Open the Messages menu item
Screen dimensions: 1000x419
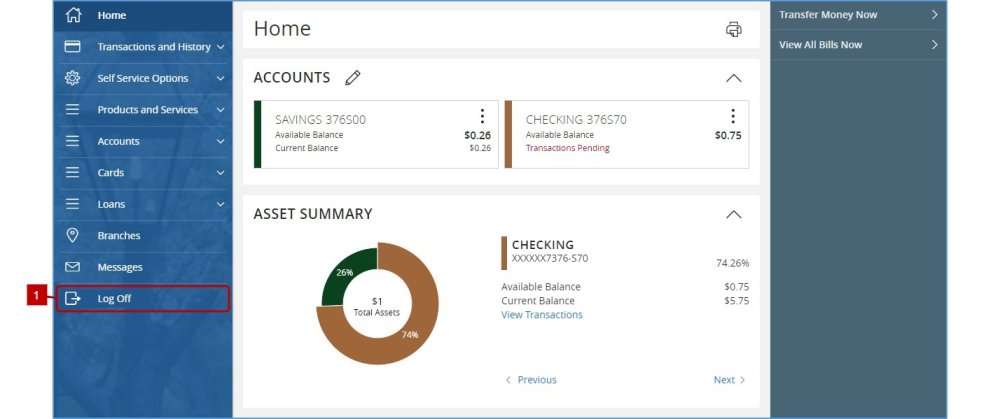143,267
